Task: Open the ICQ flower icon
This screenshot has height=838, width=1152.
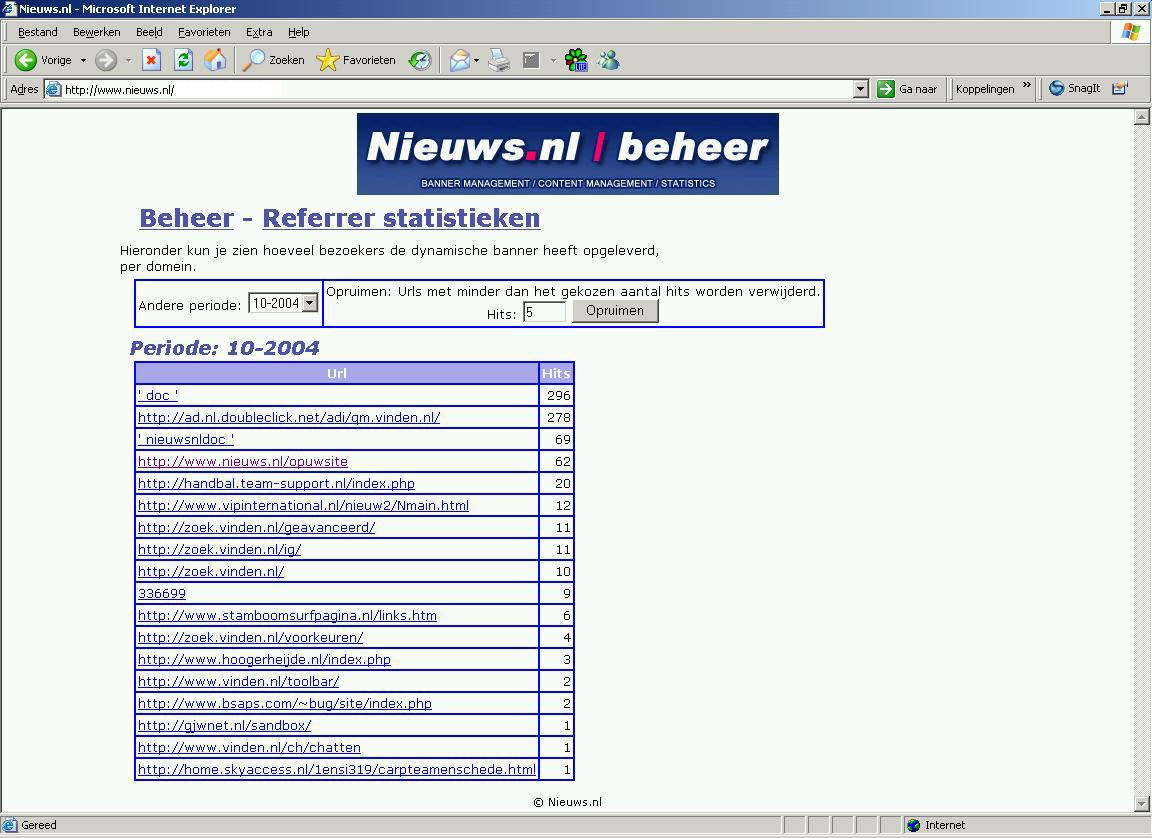Action: point(576,60)
